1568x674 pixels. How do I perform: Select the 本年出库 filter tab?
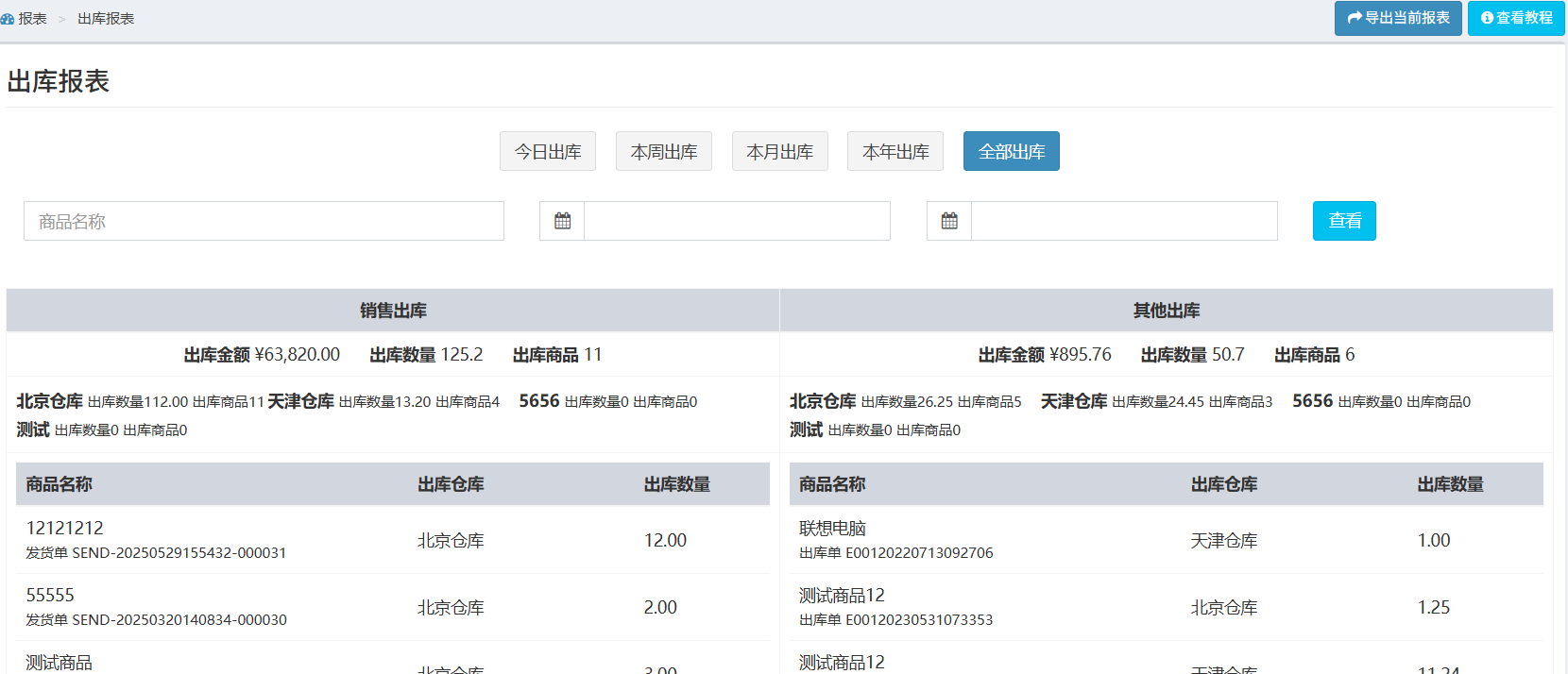pyautogui.click(x=895, y=151)
